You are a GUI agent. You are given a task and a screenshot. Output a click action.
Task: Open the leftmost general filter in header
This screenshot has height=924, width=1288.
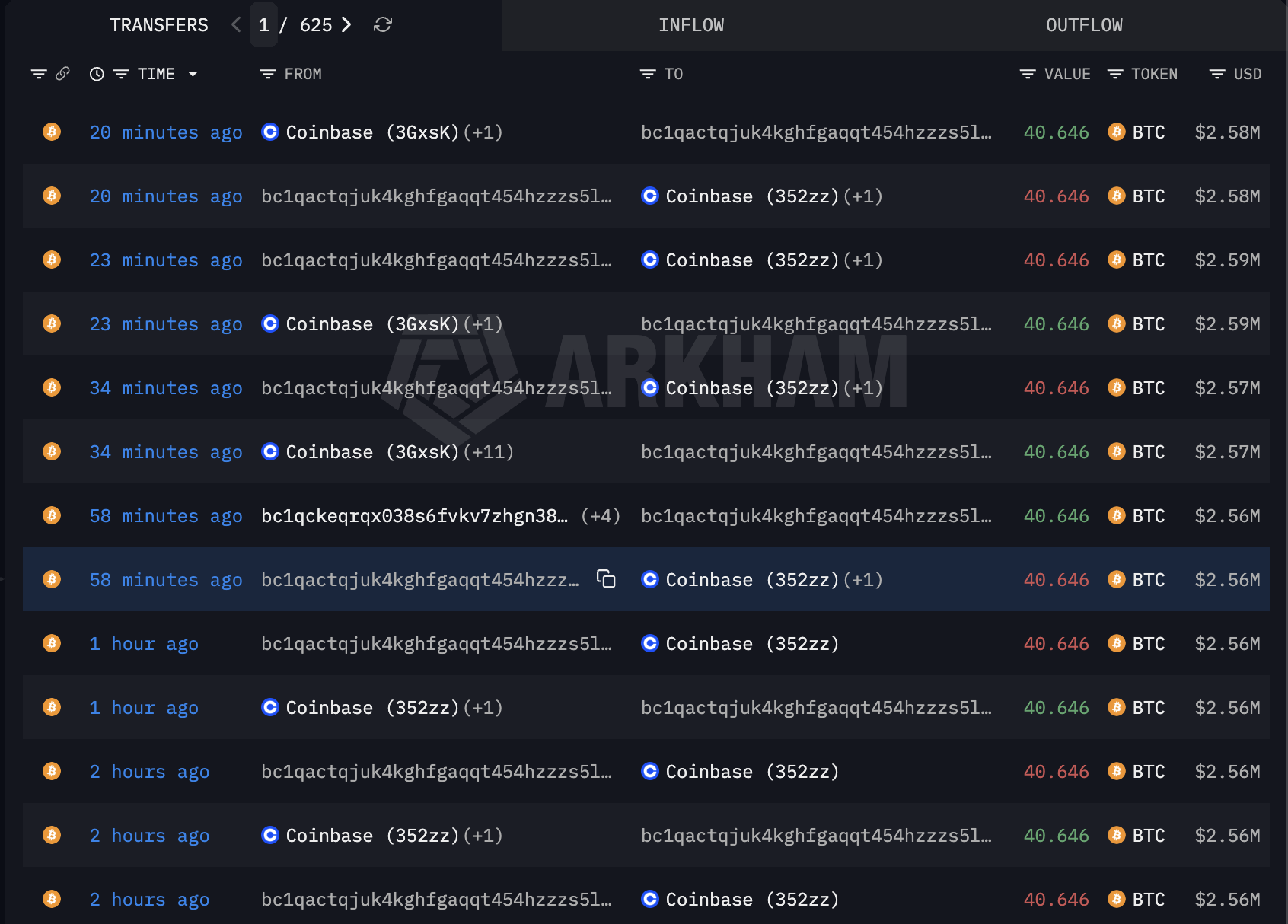click(x=39, y=74)
